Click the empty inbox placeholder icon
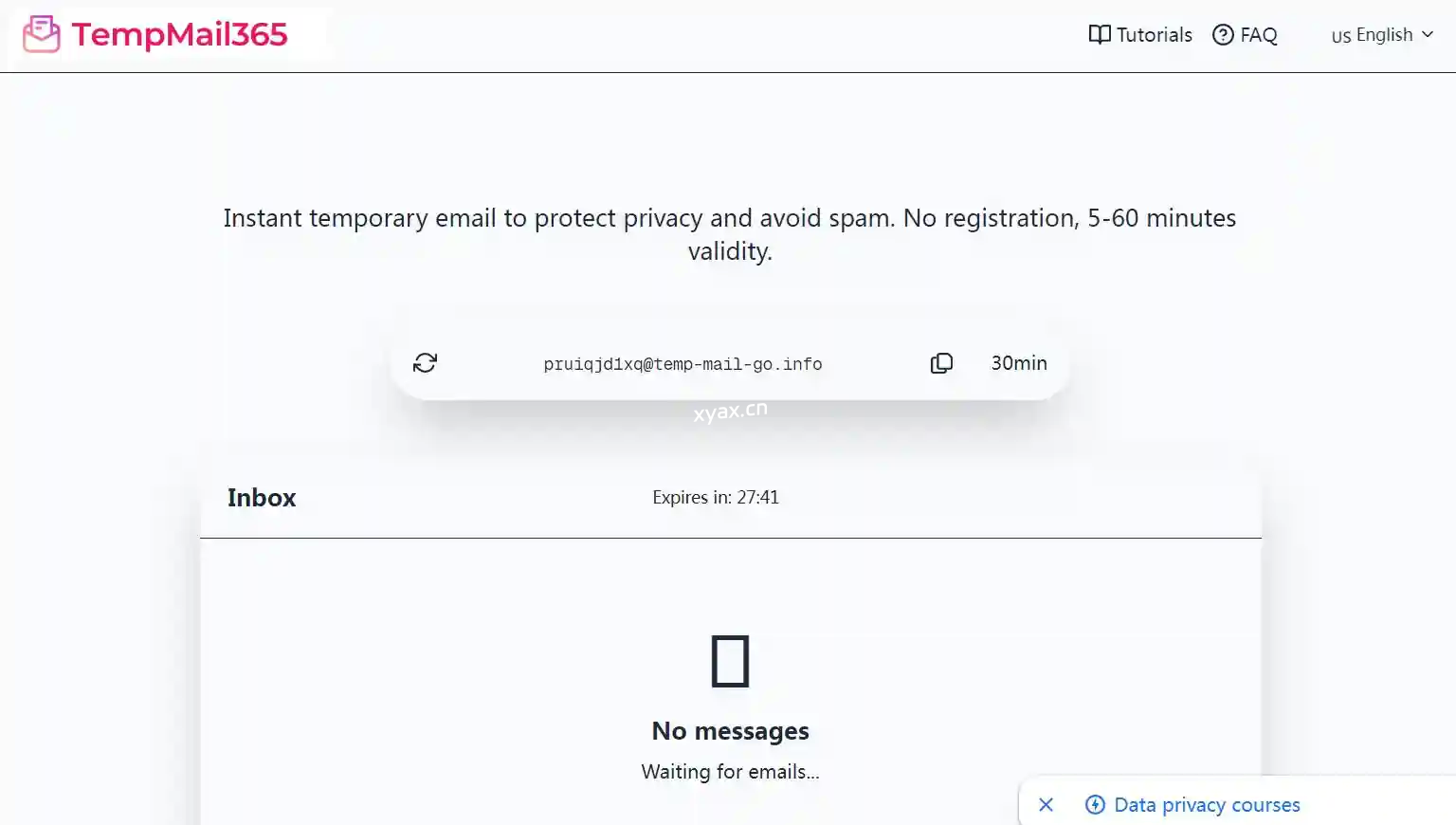 (730, 661)
